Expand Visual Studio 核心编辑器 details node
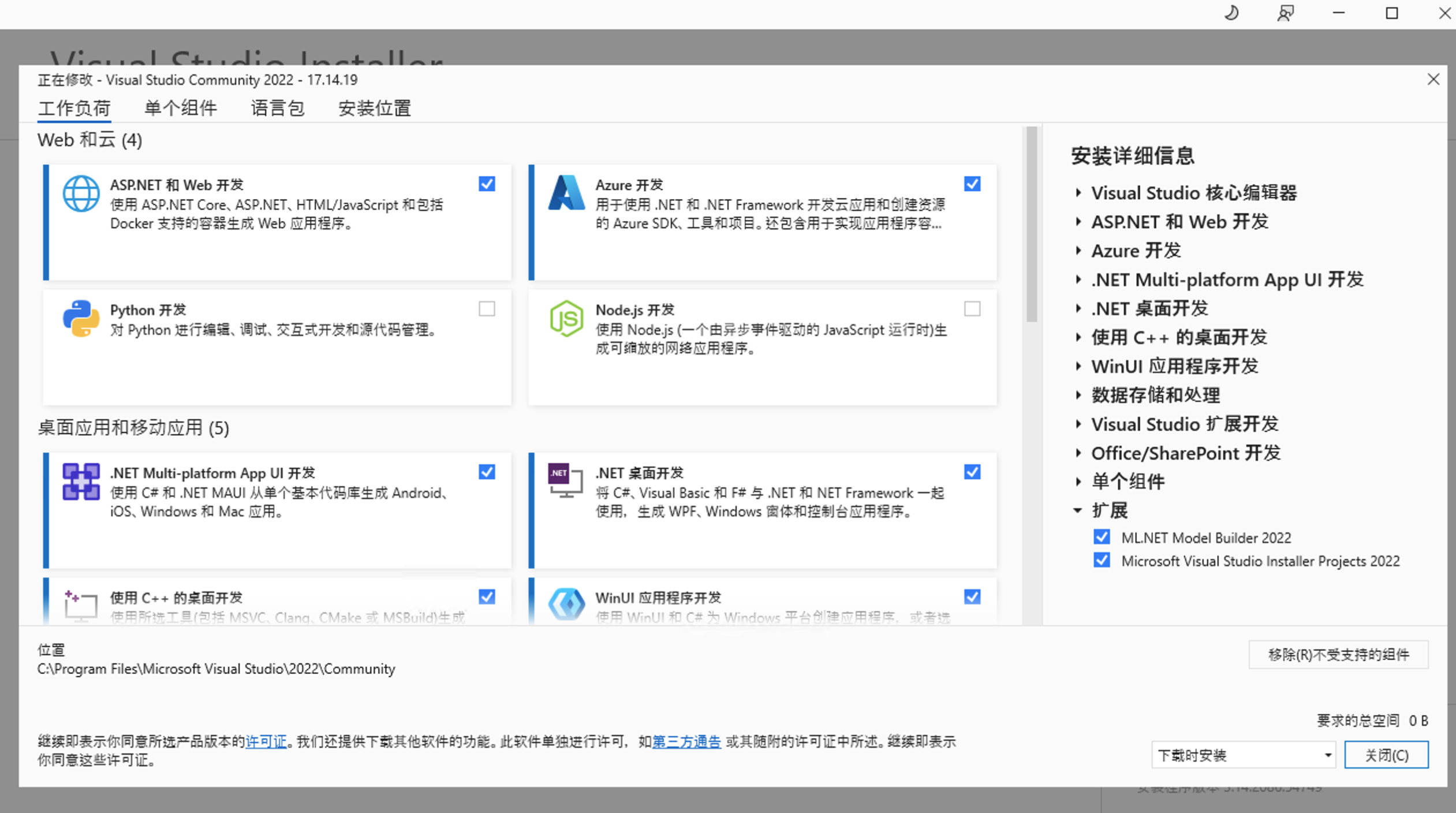 pyautogui.click(x=1078, y=193)
